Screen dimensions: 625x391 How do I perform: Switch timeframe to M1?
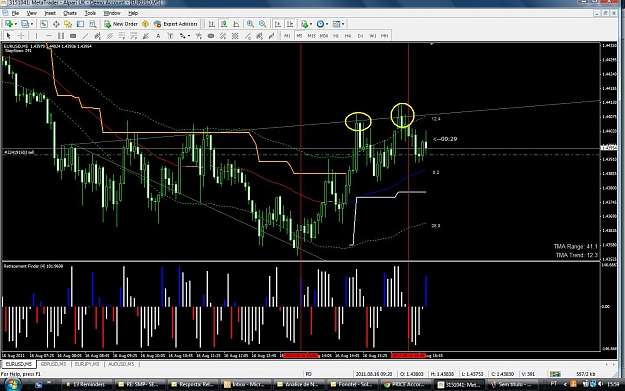coord(287,36)
